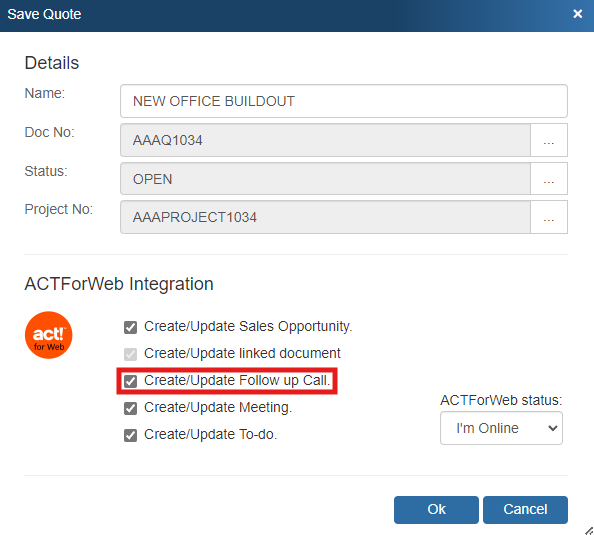Select the Status field showing OPEN
This screenshot has height=535, width=594.
click(325, 179)
